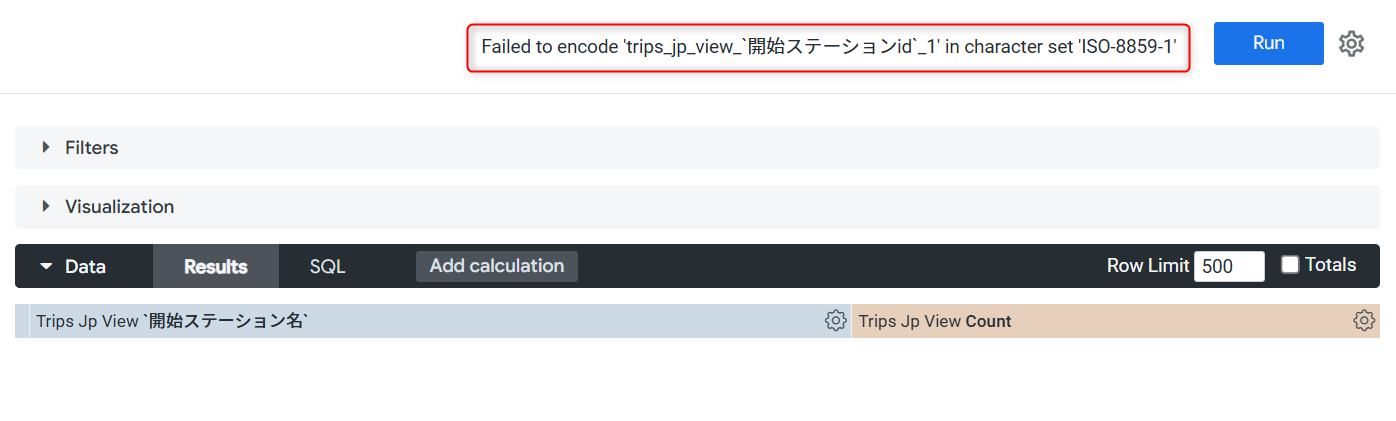Expand Filters using its arrow icon
Viewport: 1396px width, 421px height.
point(46,147)
